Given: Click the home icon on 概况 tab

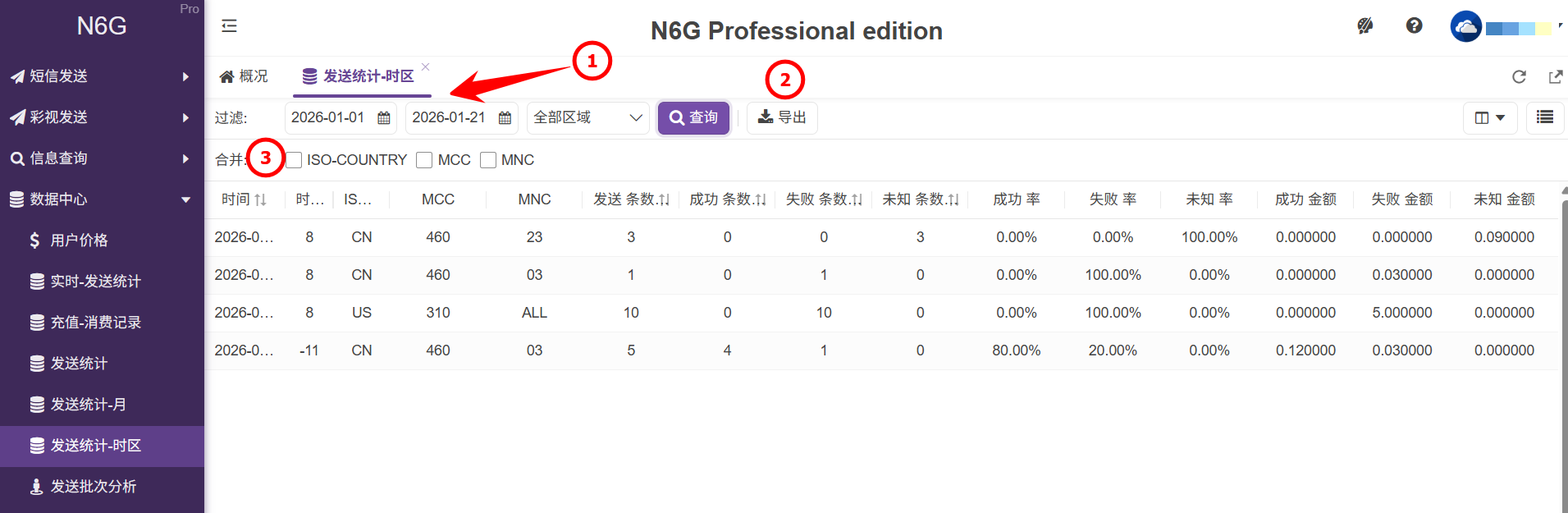Looking at the screenshot, I should coord(226,76).
